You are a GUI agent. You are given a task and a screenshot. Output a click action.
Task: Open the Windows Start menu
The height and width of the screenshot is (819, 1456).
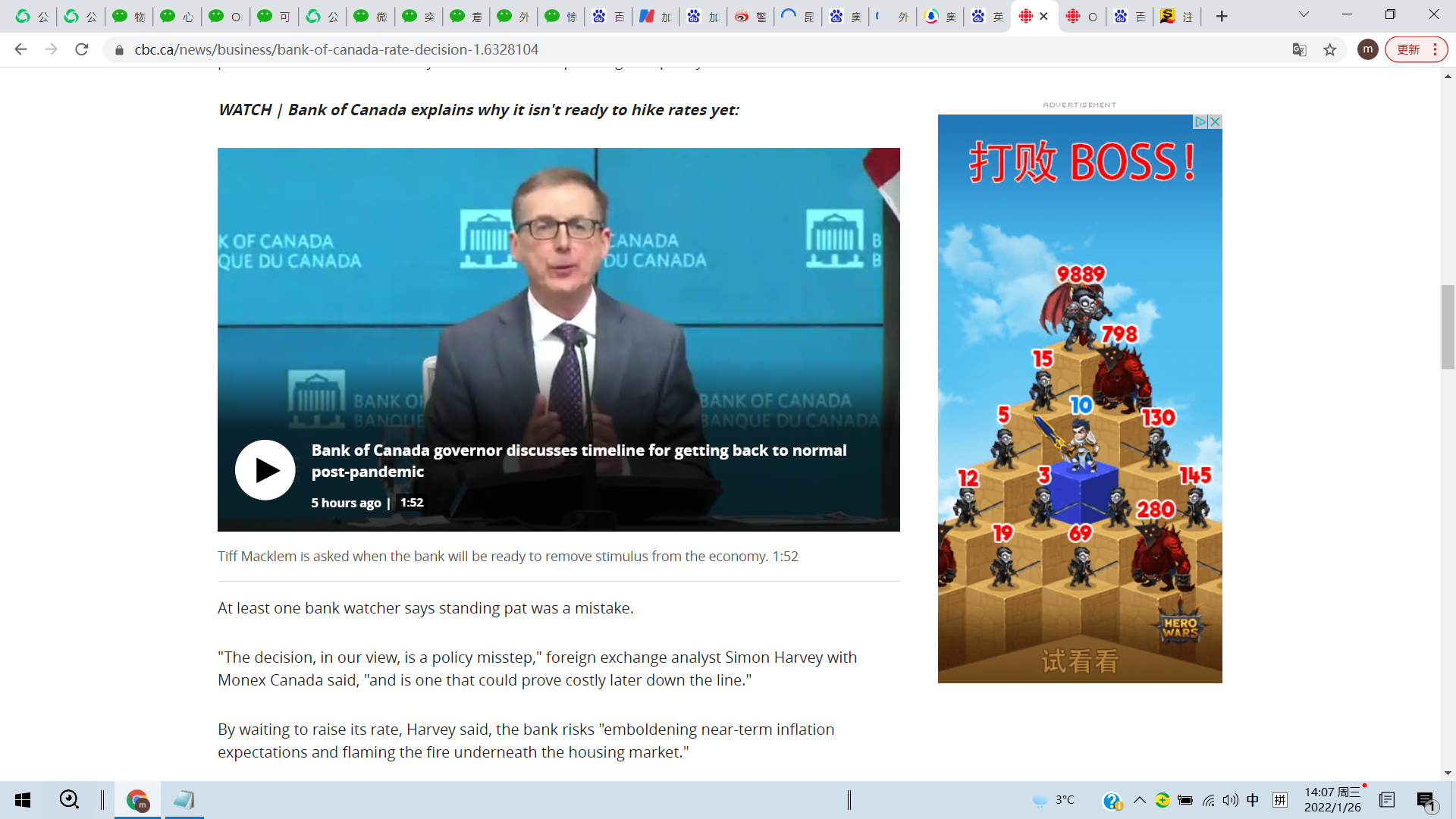click(x=23, y=800)
